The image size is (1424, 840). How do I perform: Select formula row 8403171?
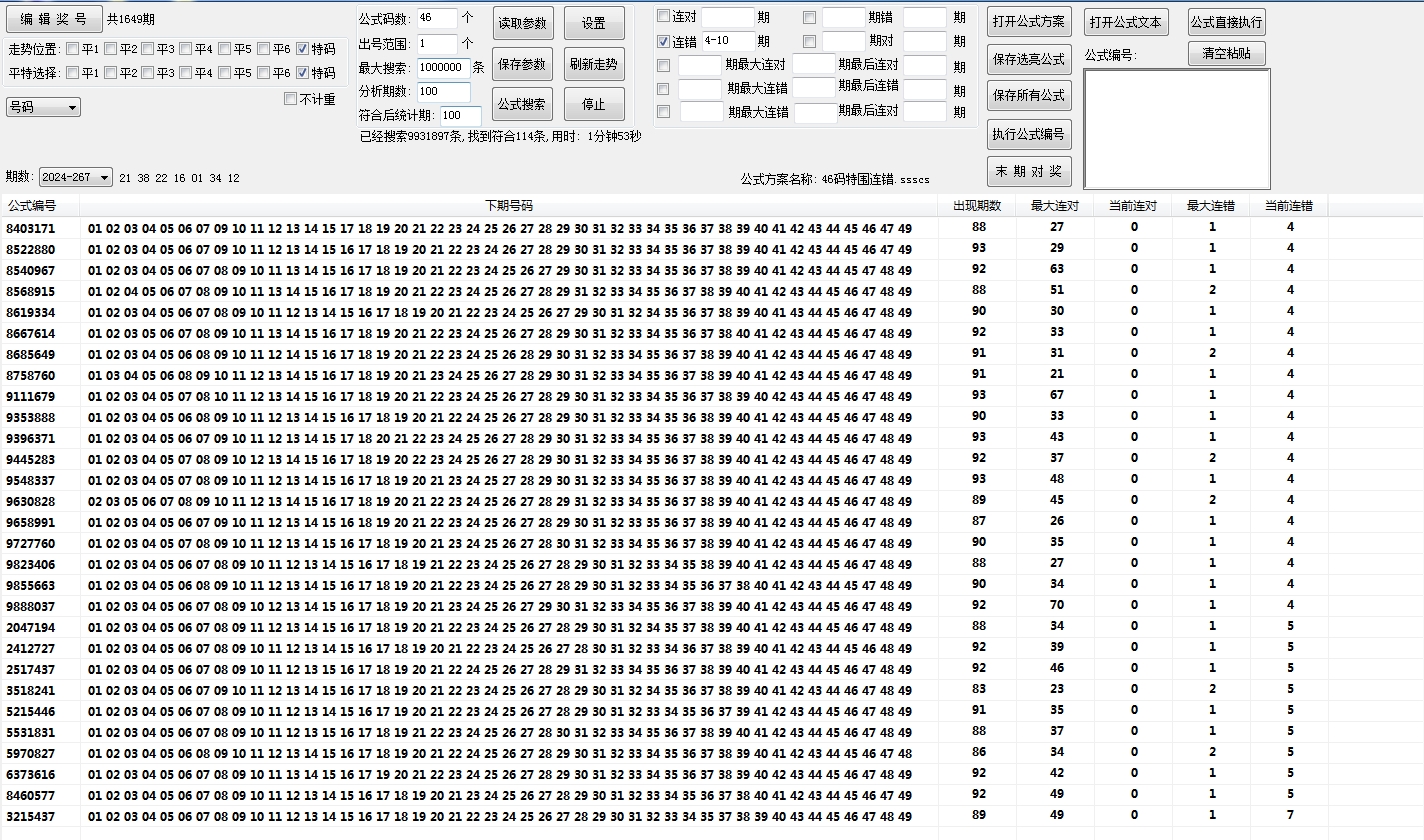pos(31,228)
